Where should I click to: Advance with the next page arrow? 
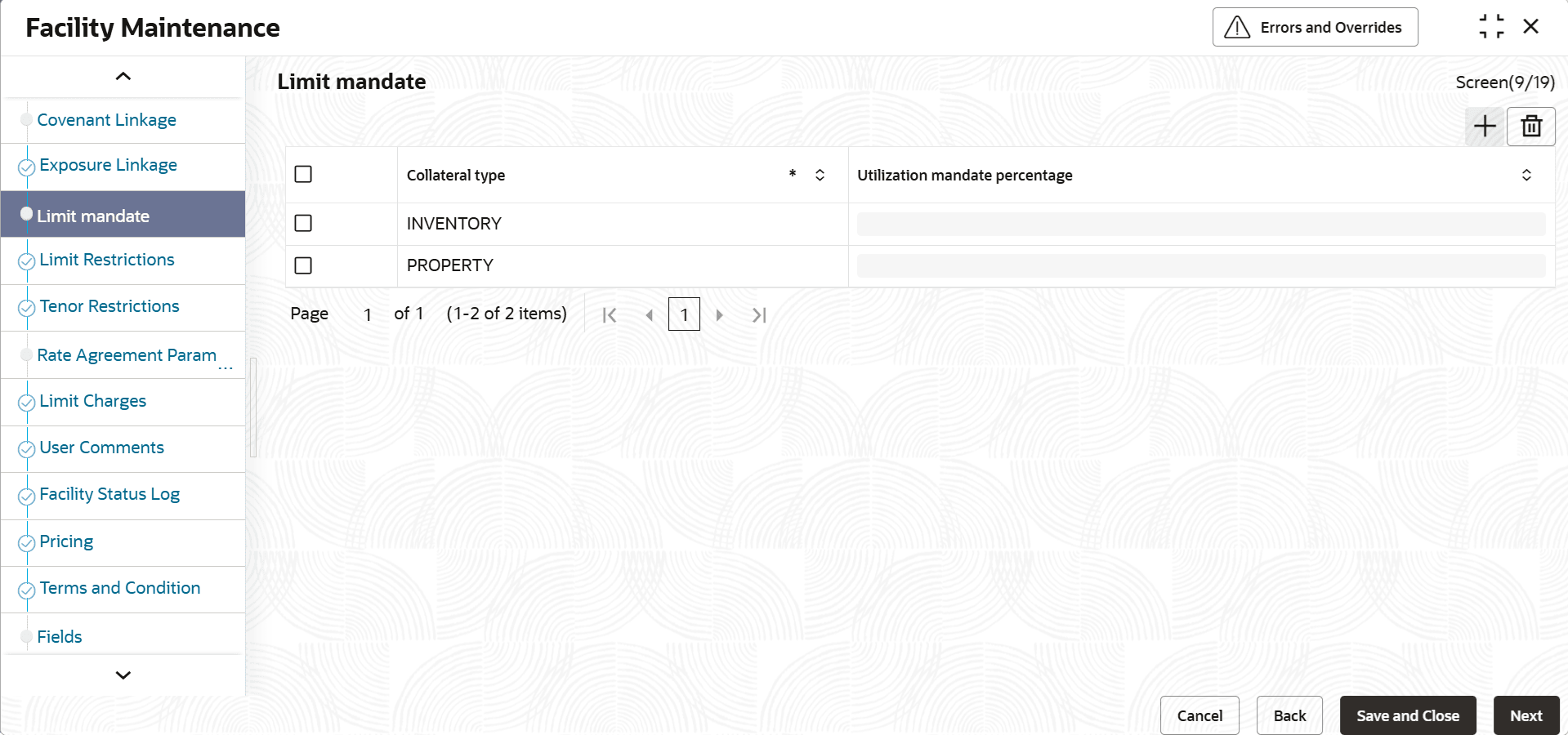[x=719, y=314]
